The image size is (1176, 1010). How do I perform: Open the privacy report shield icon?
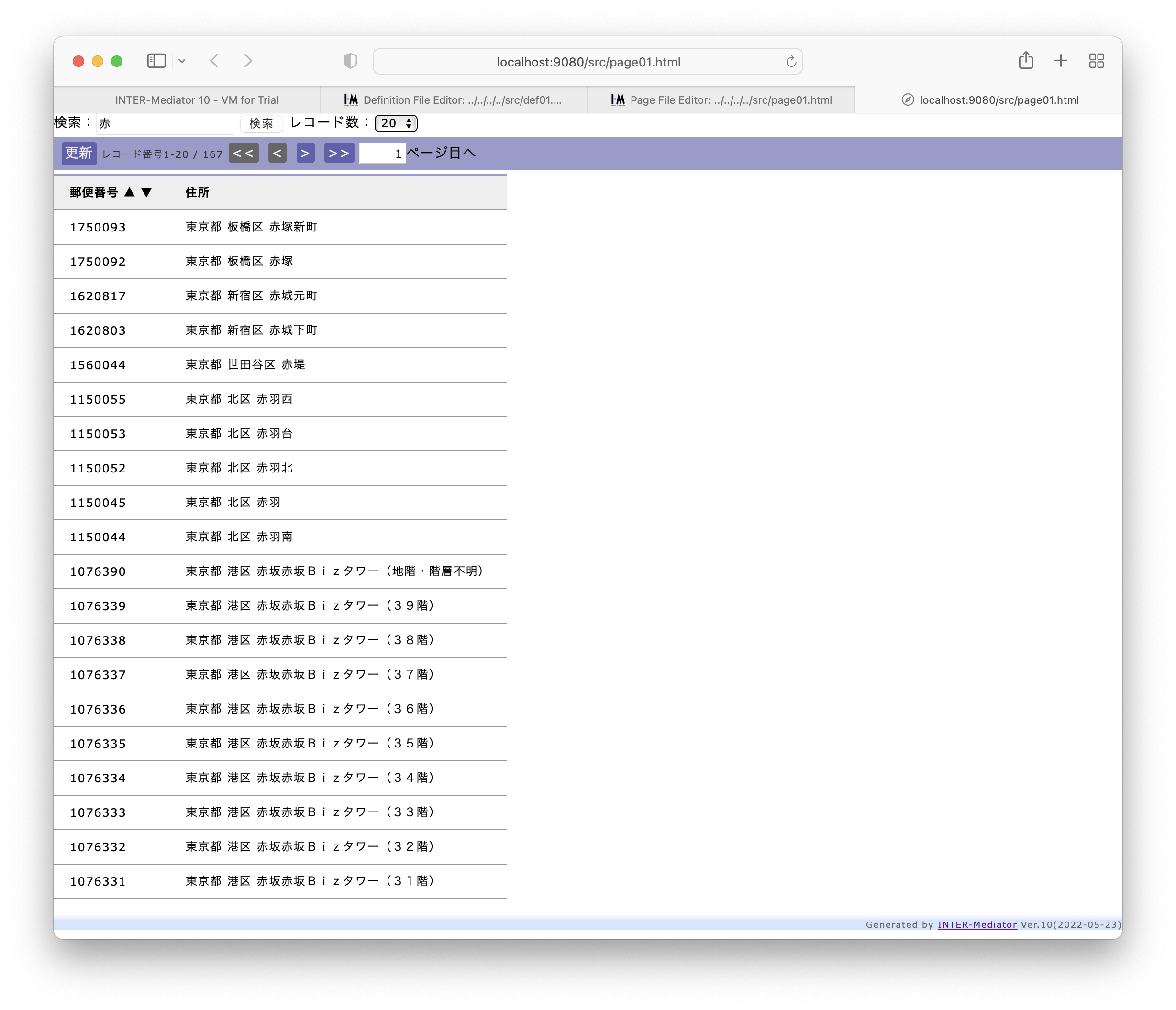tap(351, 61)
